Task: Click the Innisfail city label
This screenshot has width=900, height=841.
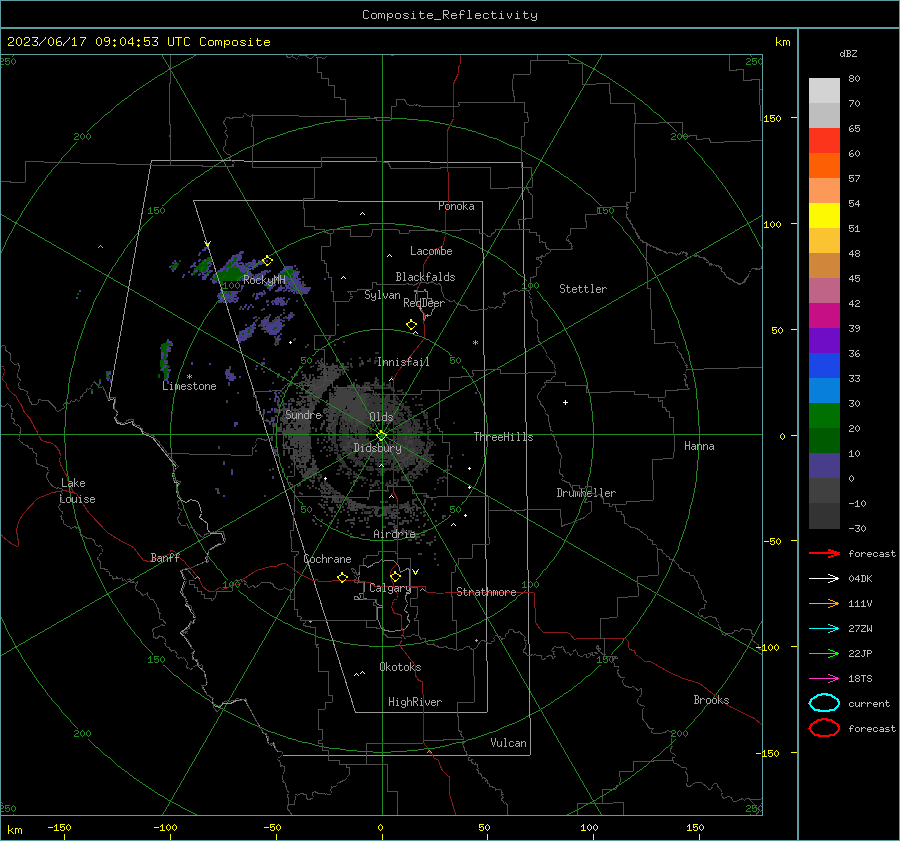Action: coord(403,362)
